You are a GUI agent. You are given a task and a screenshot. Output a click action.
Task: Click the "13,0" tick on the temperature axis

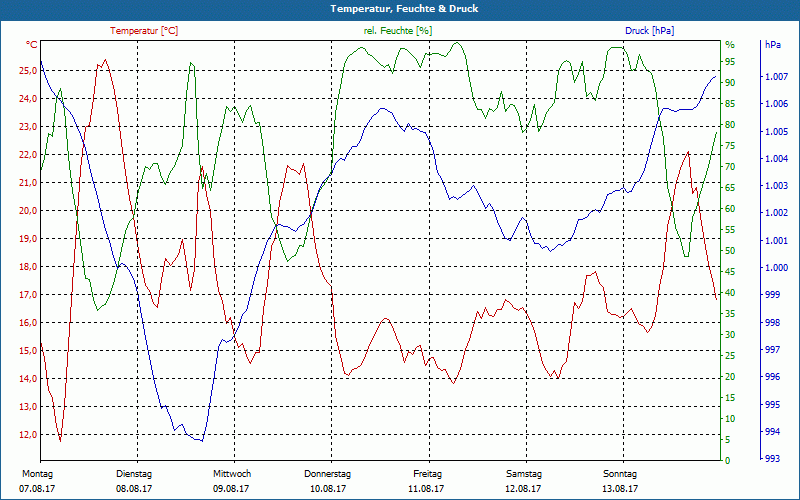click(x=28, y=407)
